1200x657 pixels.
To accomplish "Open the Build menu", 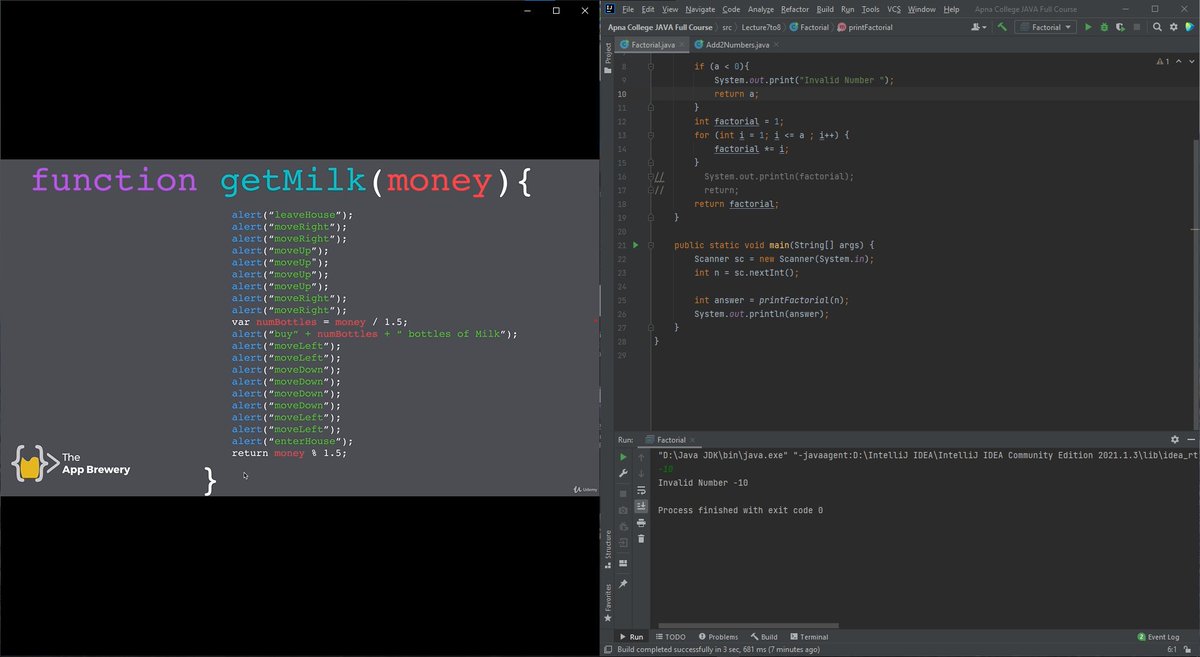I will point(825,9).
